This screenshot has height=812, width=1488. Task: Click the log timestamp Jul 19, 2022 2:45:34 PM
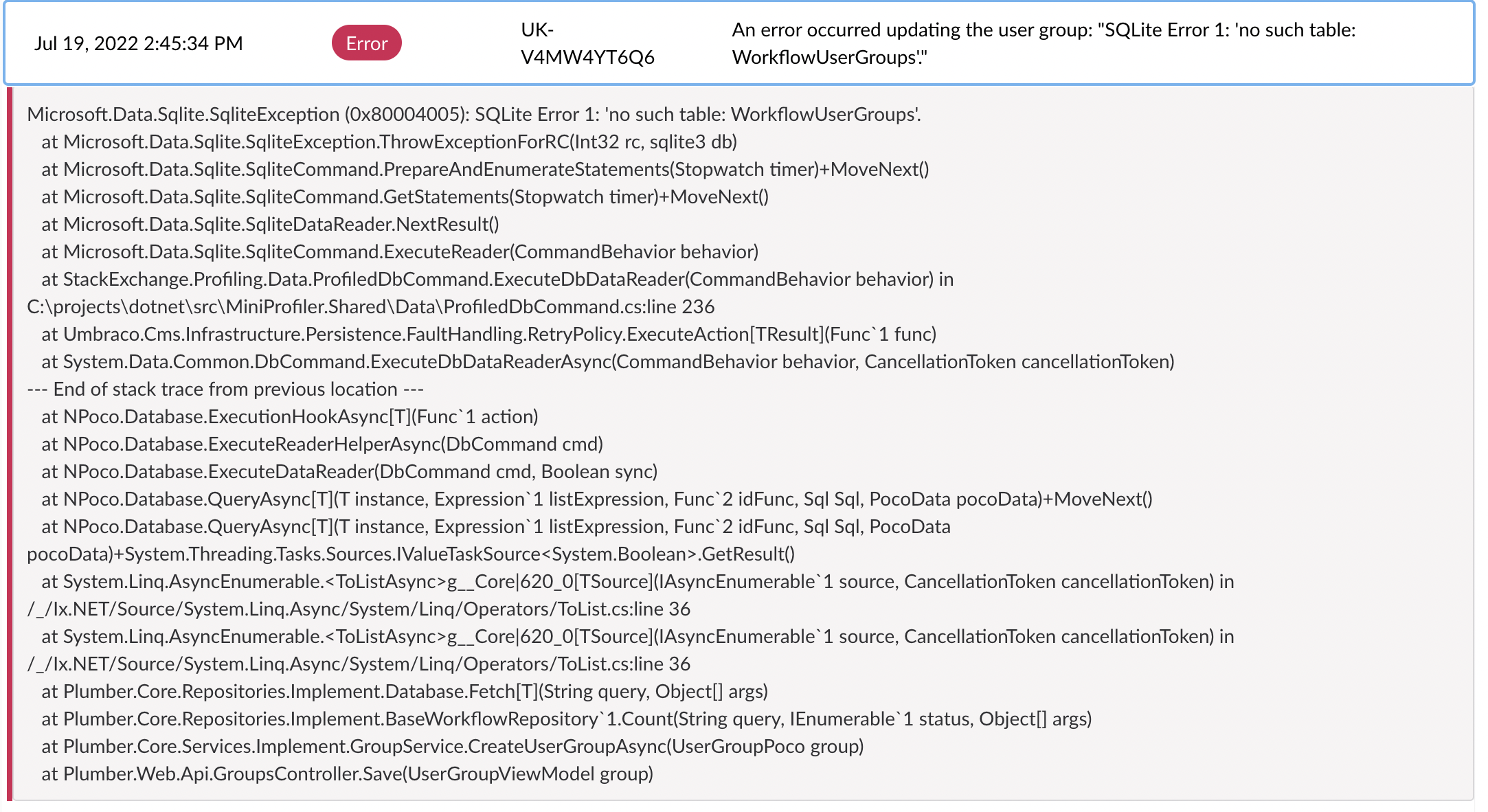139,43
